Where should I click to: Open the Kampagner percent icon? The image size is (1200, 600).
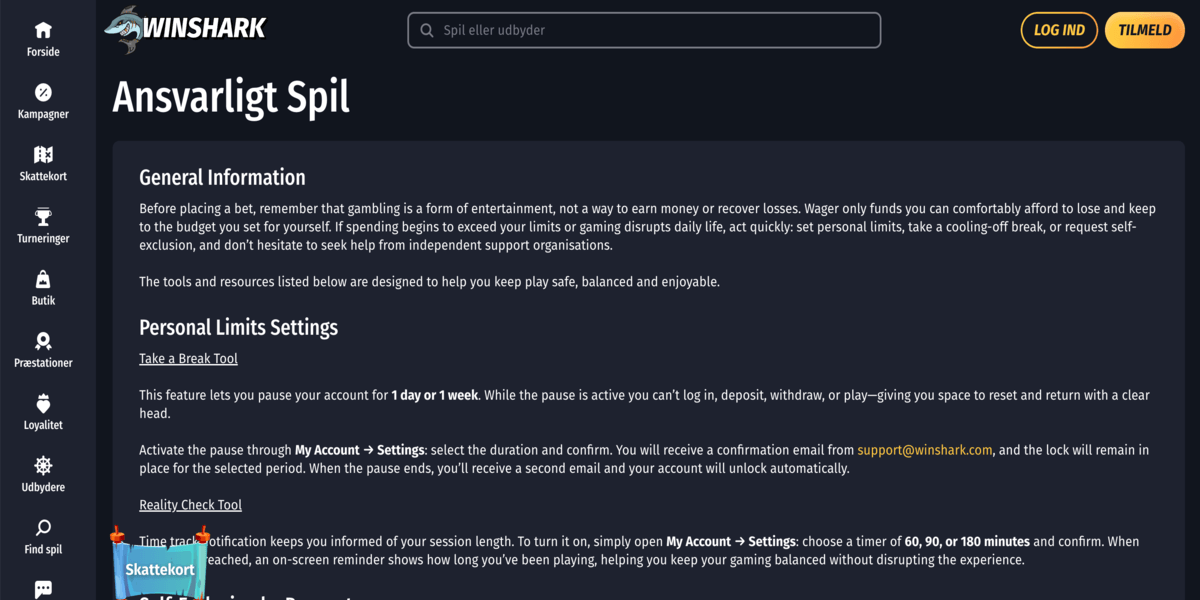[43, 93]
